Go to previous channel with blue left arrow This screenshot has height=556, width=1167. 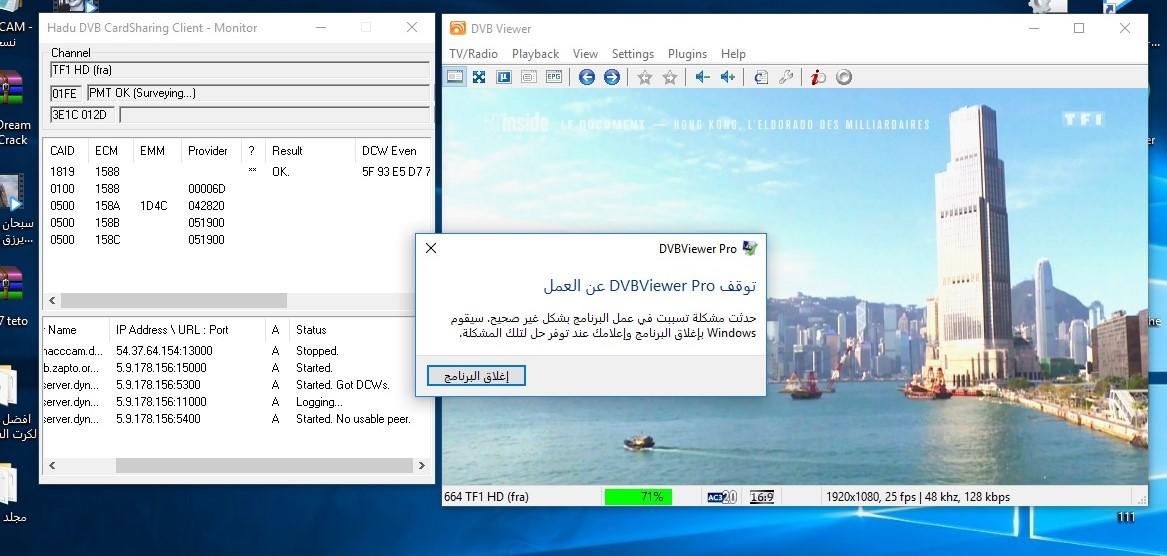coord(586,77)
